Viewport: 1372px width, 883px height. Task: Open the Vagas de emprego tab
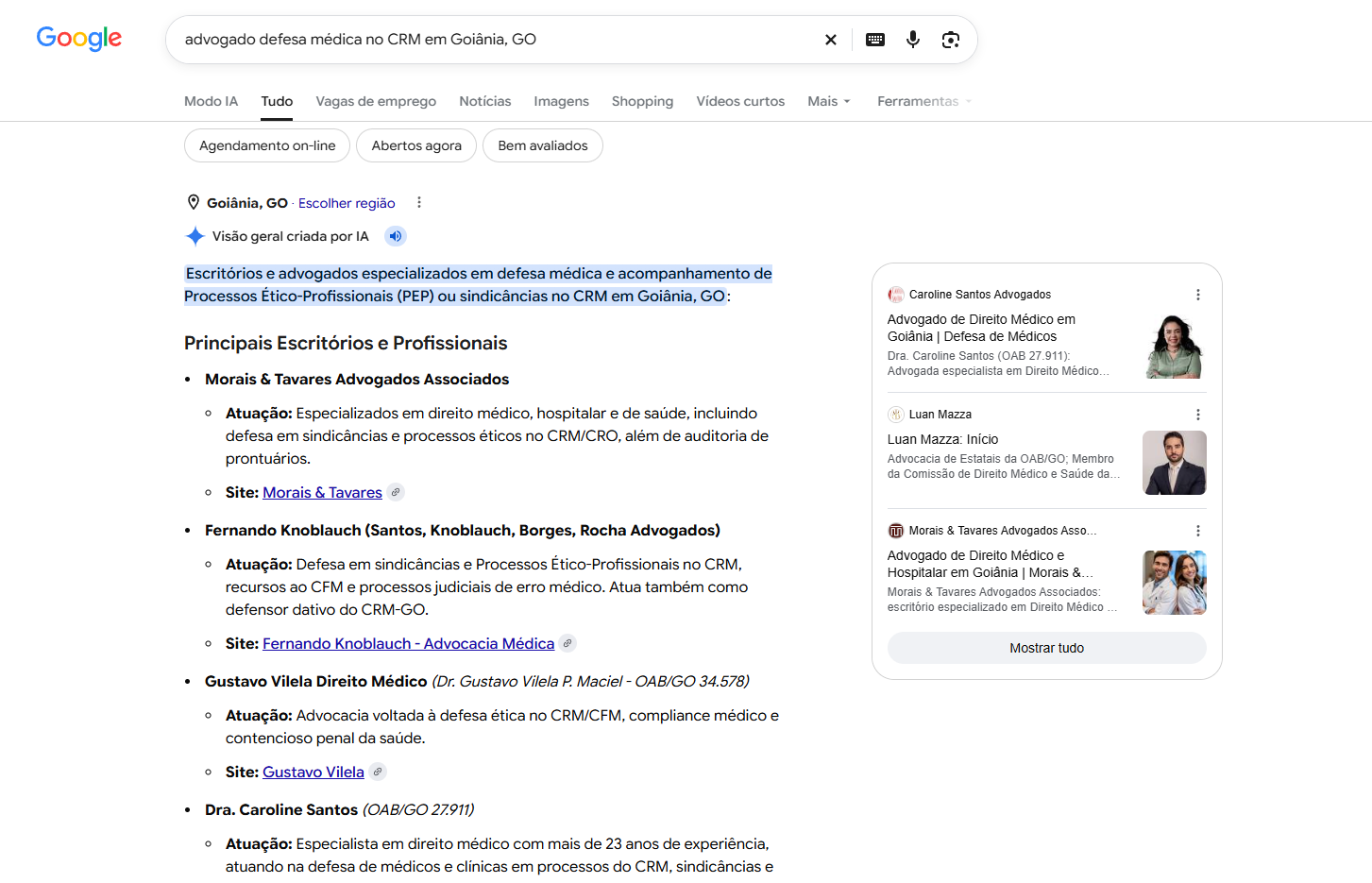tap(376, 101)
